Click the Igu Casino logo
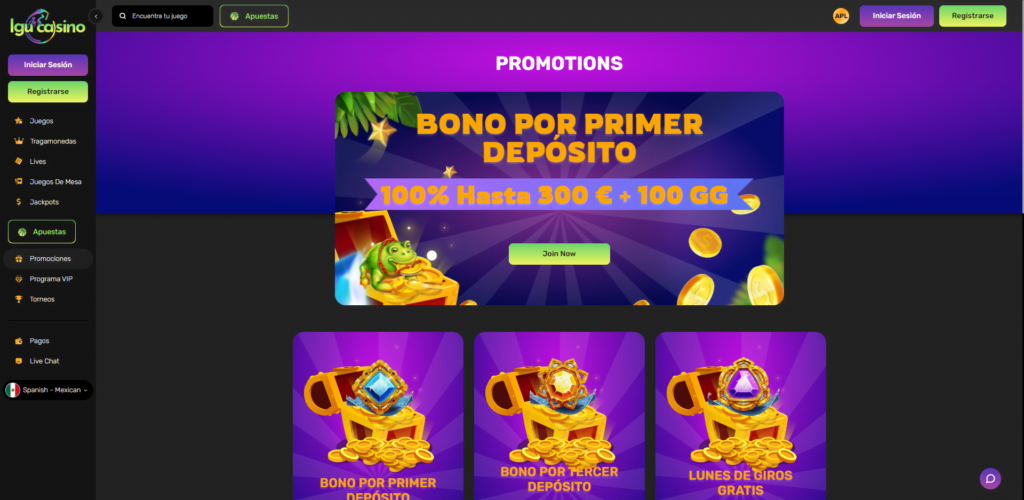The image size is (1024, 500). [x=48, y=25]
